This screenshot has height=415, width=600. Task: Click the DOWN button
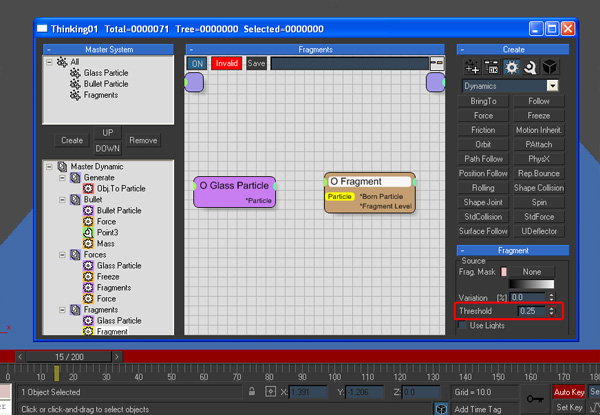point(108,148)
